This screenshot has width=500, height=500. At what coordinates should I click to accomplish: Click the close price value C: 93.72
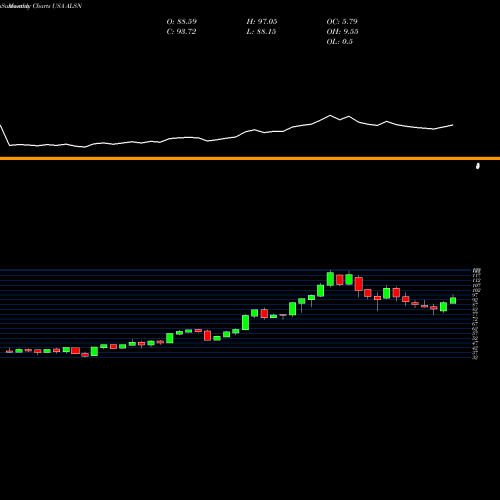[x=181, y=32]
